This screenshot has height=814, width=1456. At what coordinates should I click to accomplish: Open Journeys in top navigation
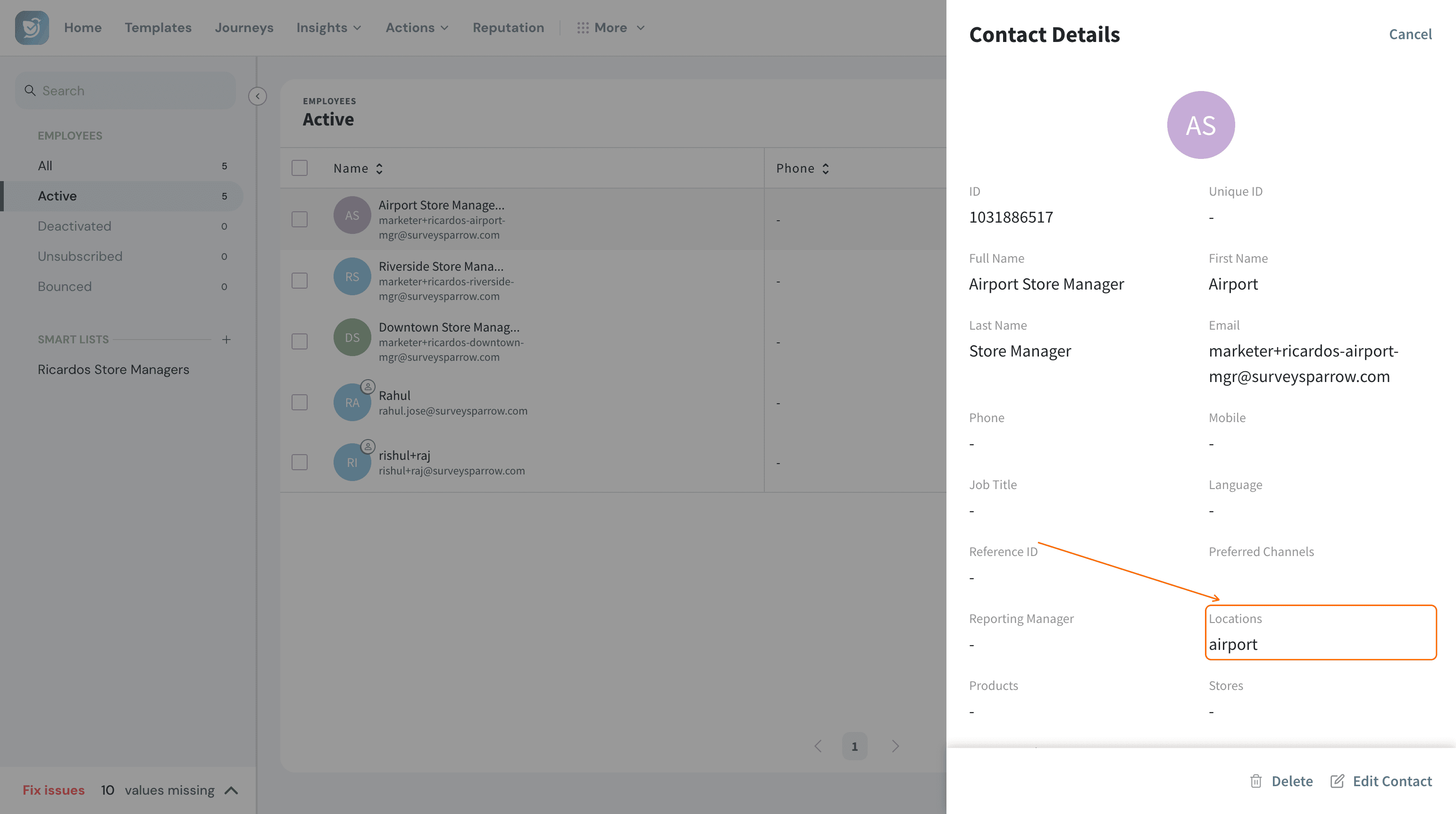point(244,28)
